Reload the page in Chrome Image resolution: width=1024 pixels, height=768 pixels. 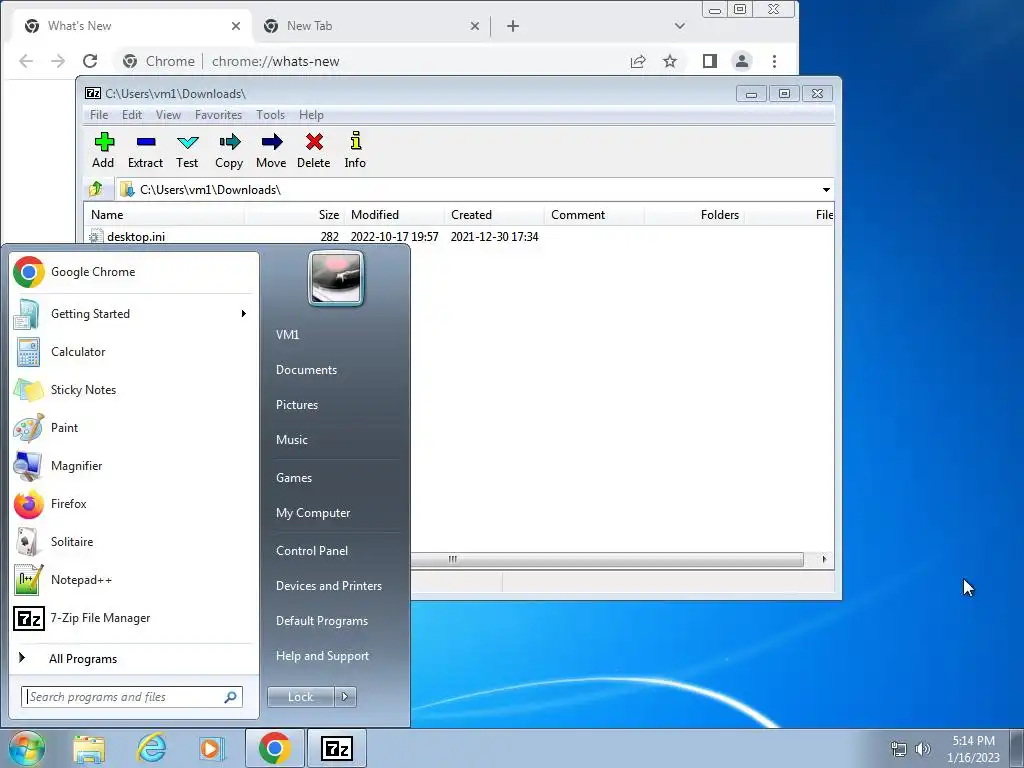pyautogui.click(x=90, y=61)
